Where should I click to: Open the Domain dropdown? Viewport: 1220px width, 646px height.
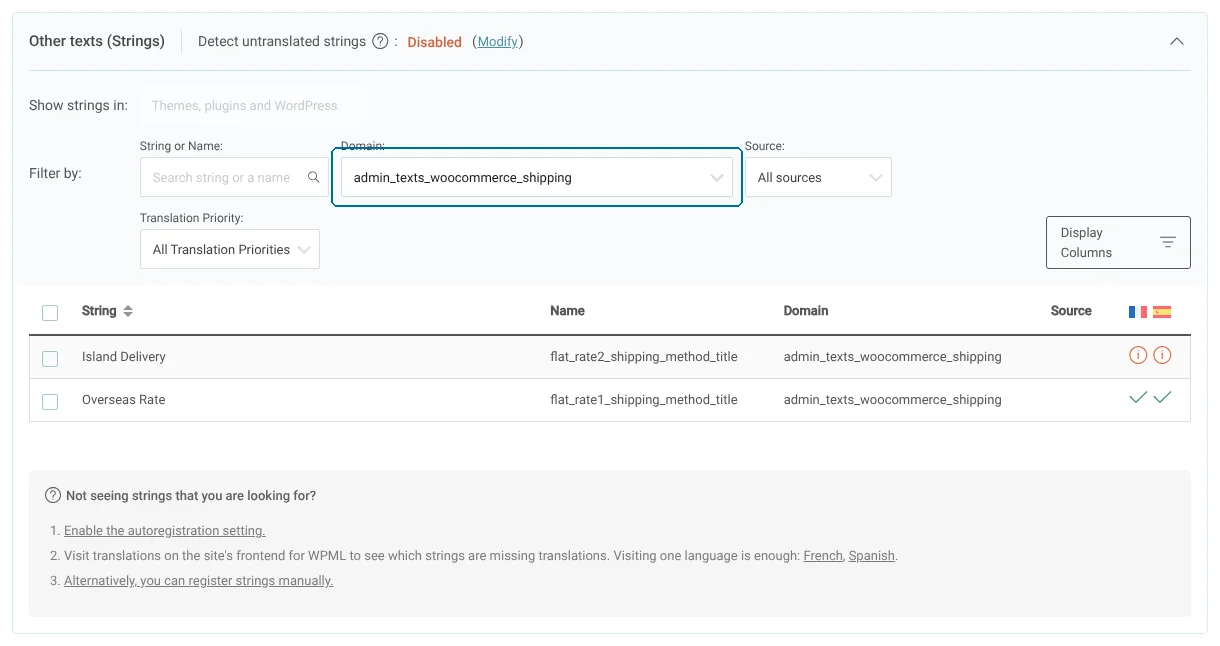tap(537, 177)
